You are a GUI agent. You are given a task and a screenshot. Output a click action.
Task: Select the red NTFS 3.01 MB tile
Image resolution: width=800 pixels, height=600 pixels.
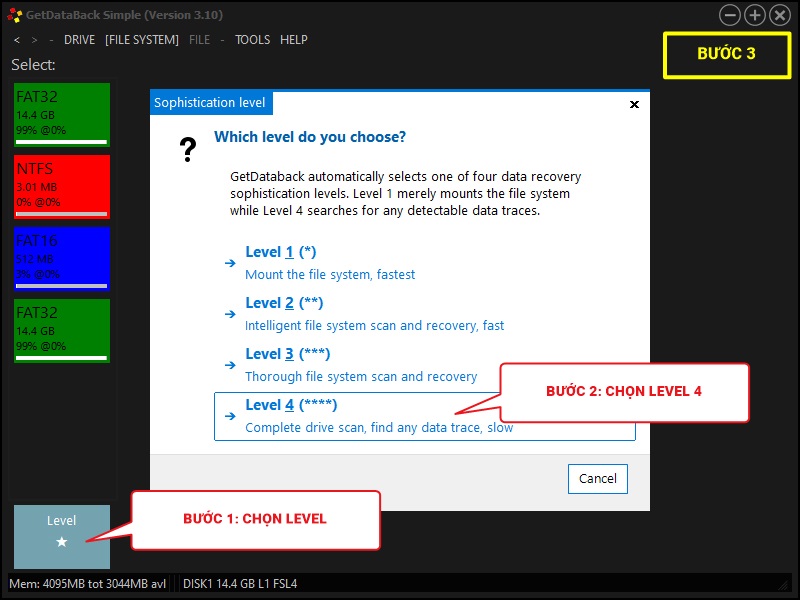62,187
